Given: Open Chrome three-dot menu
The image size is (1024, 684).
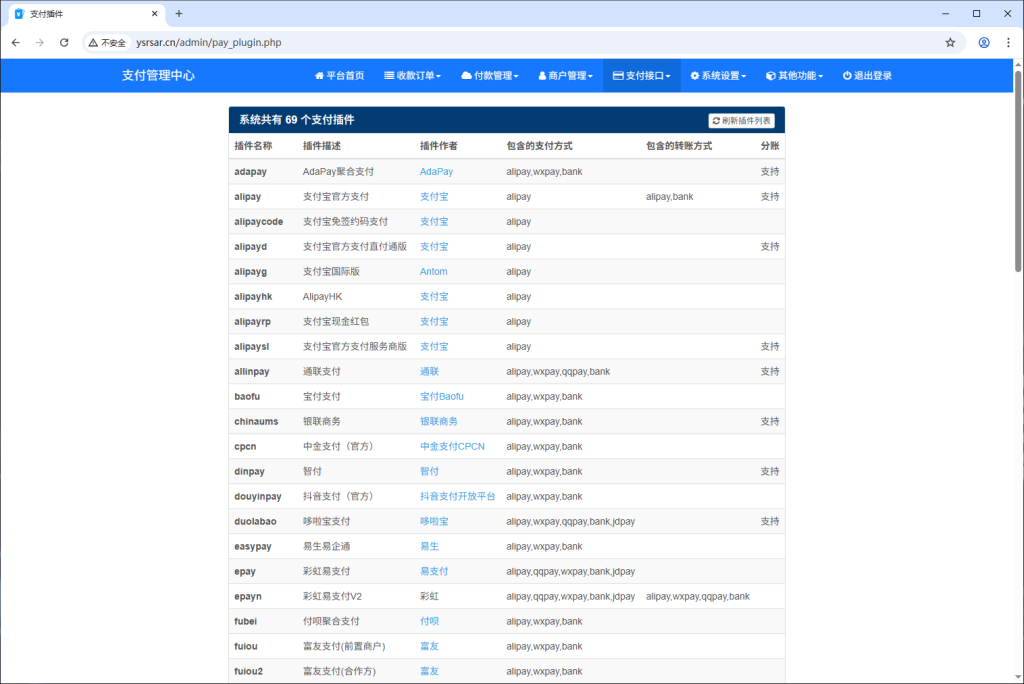Looking at the screenshot, I should 1008,42.
